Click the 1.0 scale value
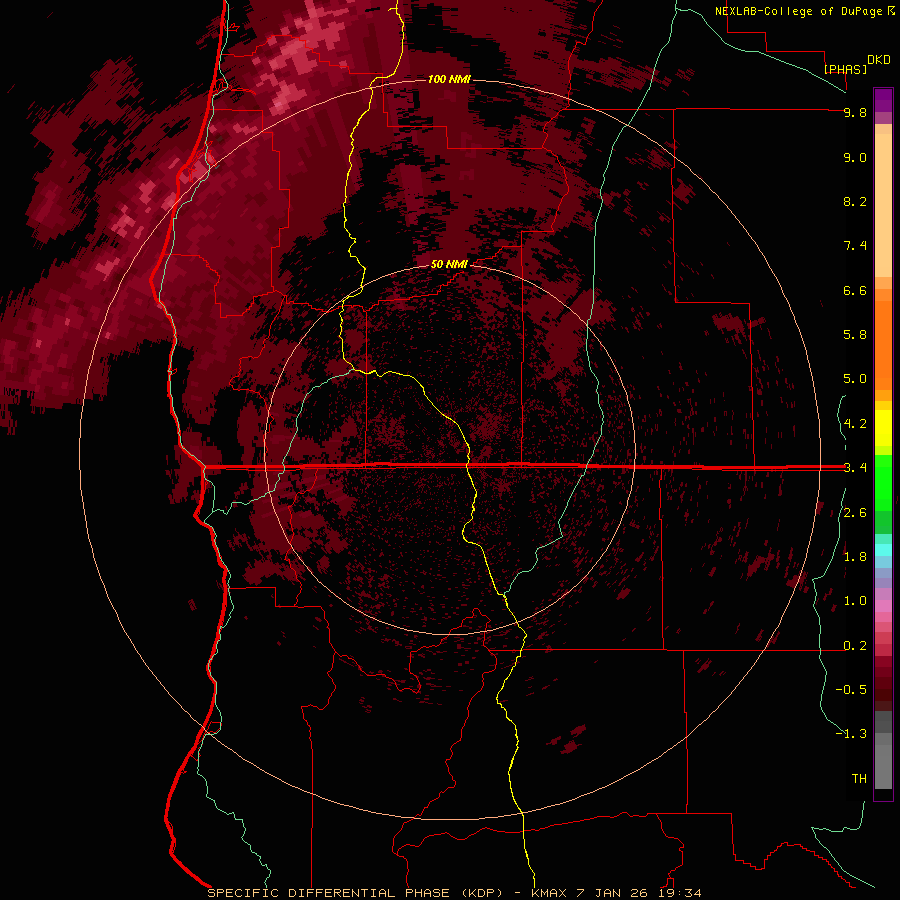Viewport: 900px width, 900px height. tap(855, 601)
